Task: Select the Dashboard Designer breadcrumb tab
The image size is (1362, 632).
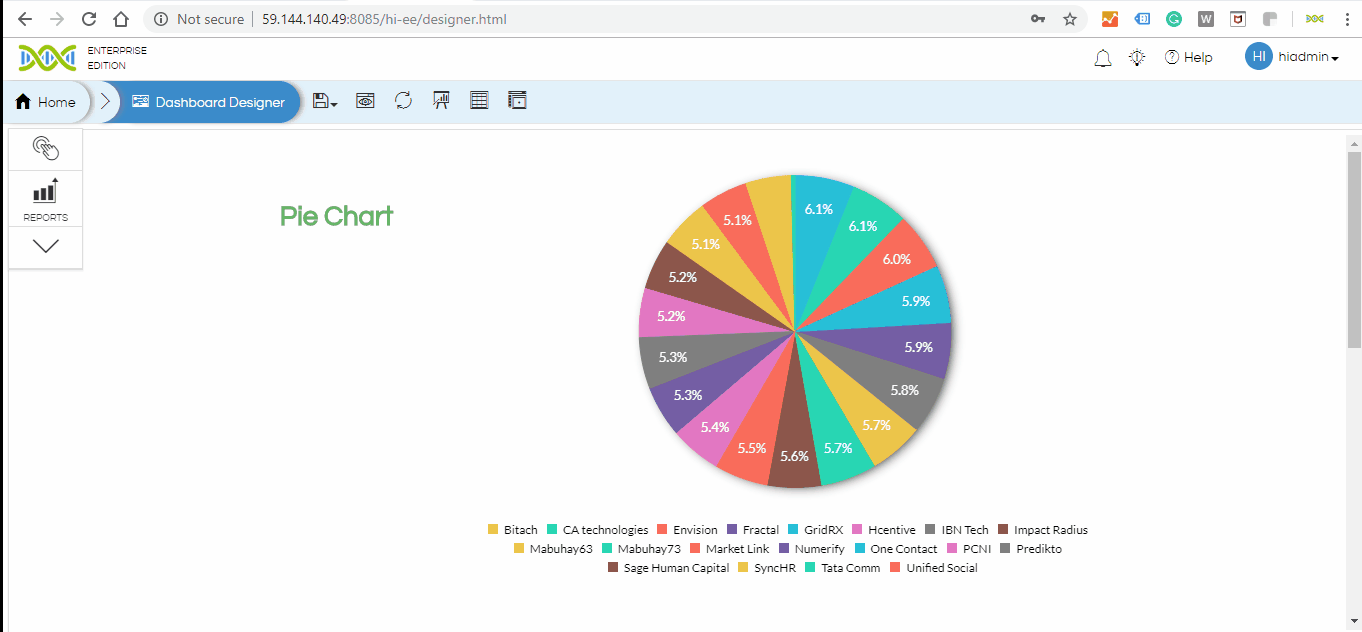Action: (x=209, y=102)
